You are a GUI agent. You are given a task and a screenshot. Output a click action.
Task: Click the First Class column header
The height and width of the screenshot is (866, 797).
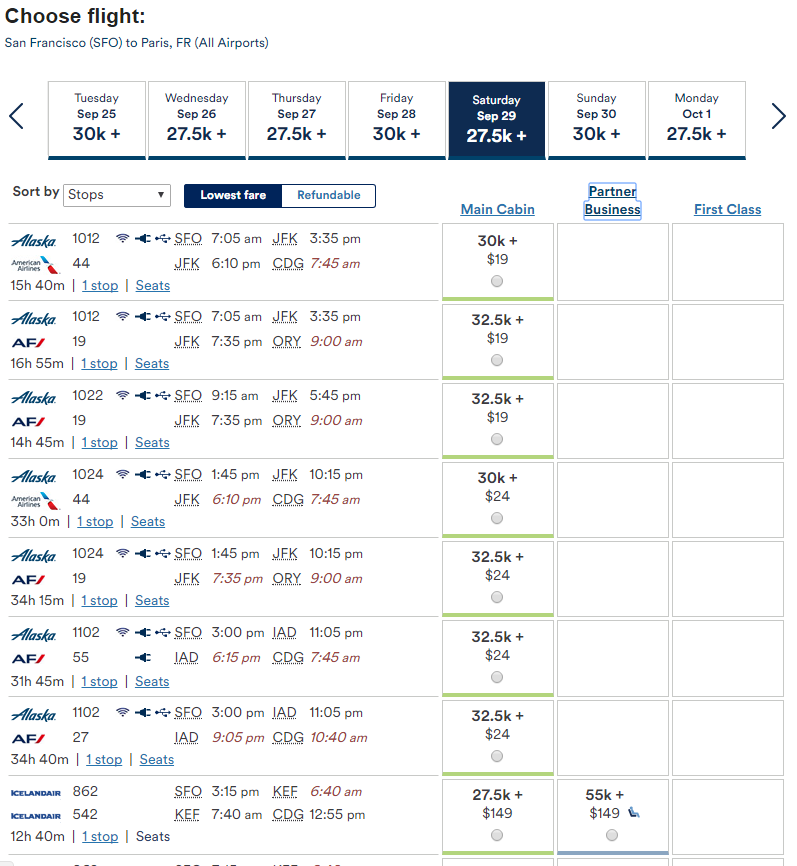point(727,209)
